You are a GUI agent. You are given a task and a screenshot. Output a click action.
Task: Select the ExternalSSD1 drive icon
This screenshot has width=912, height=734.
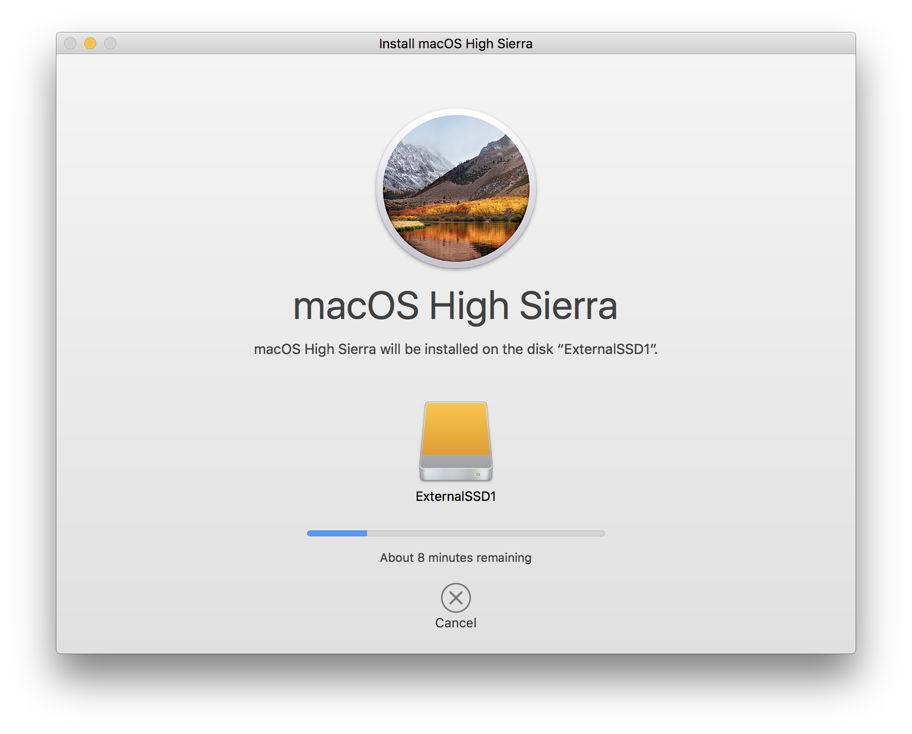pos(456,440)
